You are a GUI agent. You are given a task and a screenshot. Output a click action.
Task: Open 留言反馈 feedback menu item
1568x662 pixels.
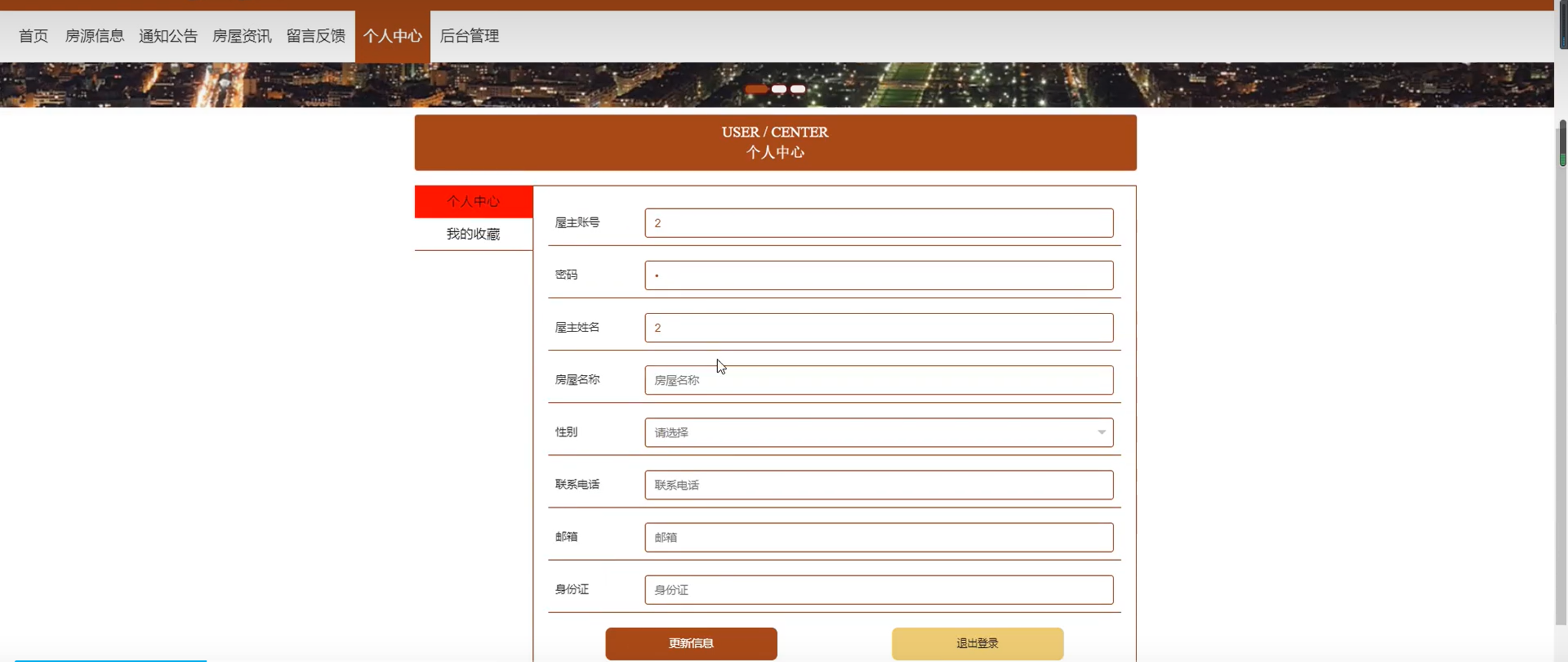point(316,36)
